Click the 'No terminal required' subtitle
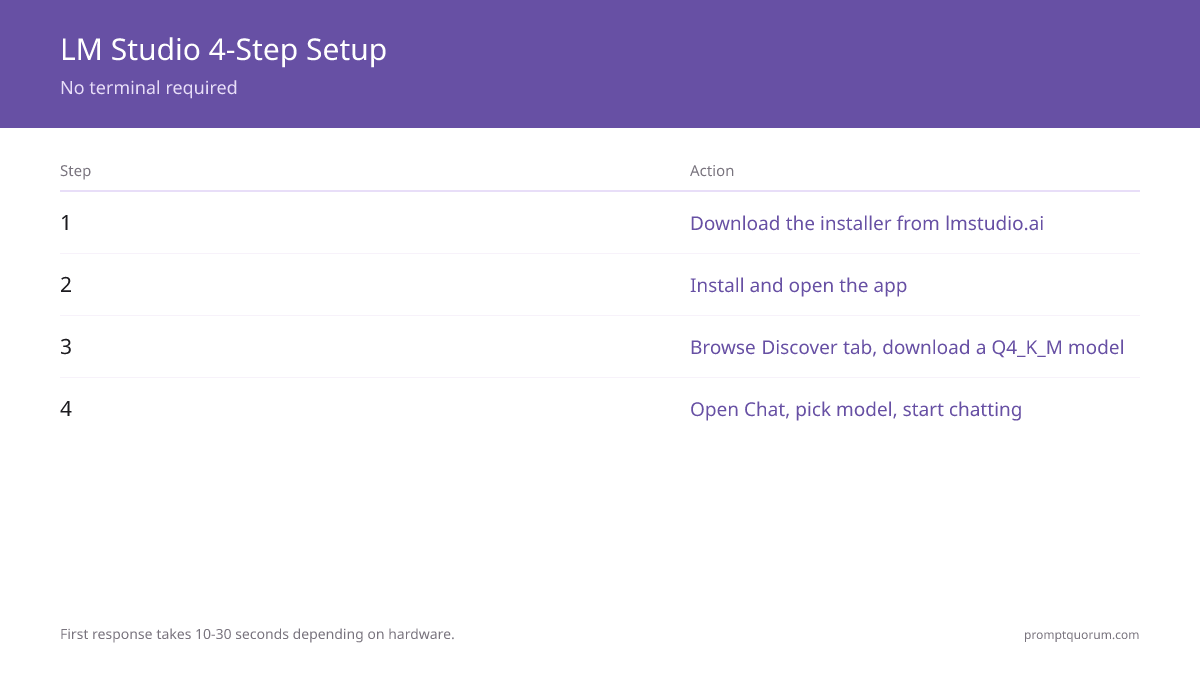 click(x=149, y=88)
